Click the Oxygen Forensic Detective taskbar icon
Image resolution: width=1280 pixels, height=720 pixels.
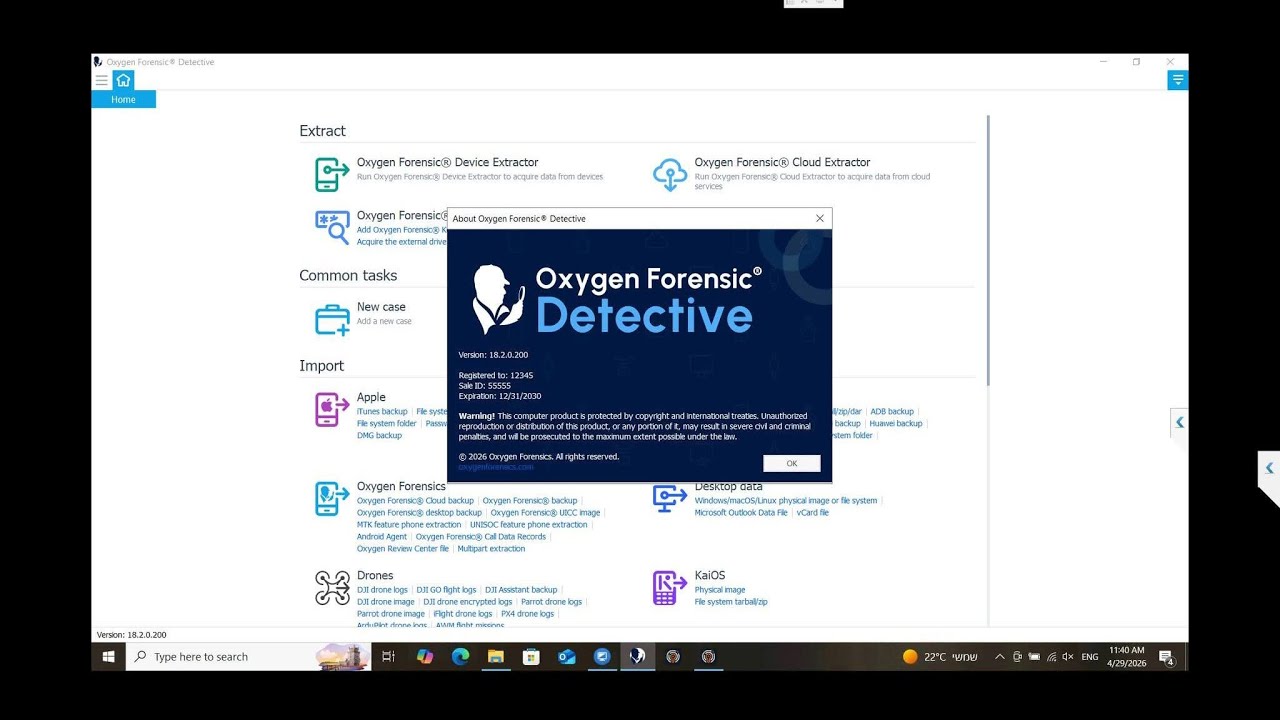(637, 656)
